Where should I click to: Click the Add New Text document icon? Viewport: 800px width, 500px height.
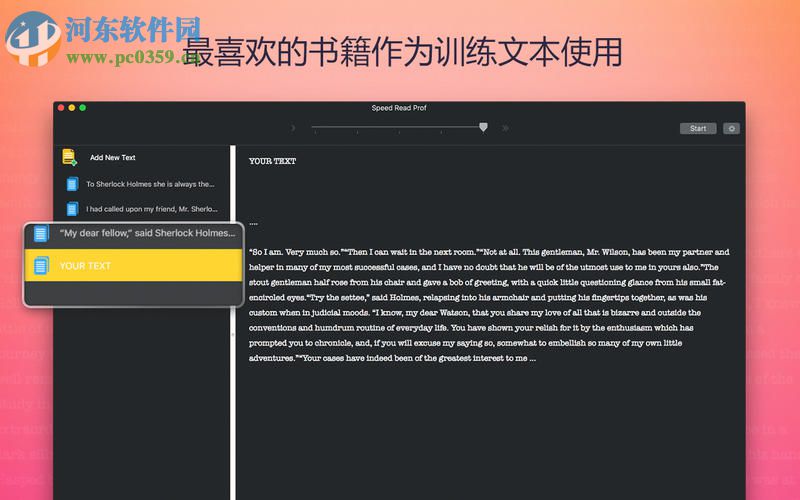point(69,157)
